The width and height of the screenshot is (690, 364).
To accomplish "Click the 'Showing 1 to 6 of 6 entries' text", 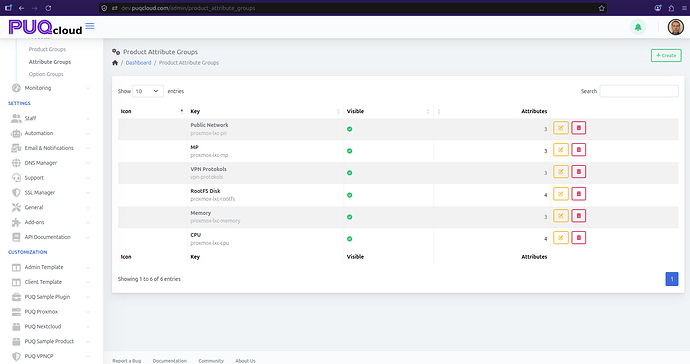I will coord(149,279).
